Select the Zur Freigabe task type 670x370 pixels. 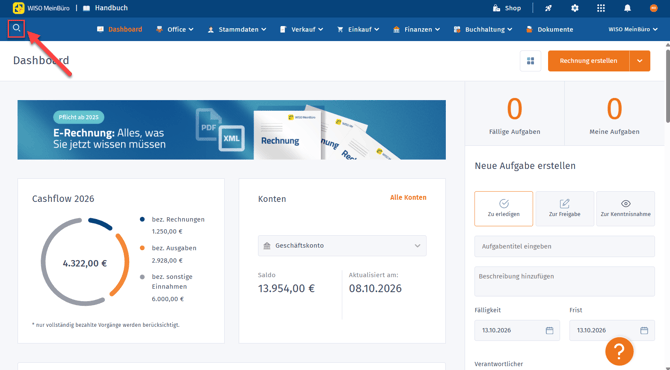point(564,208)
